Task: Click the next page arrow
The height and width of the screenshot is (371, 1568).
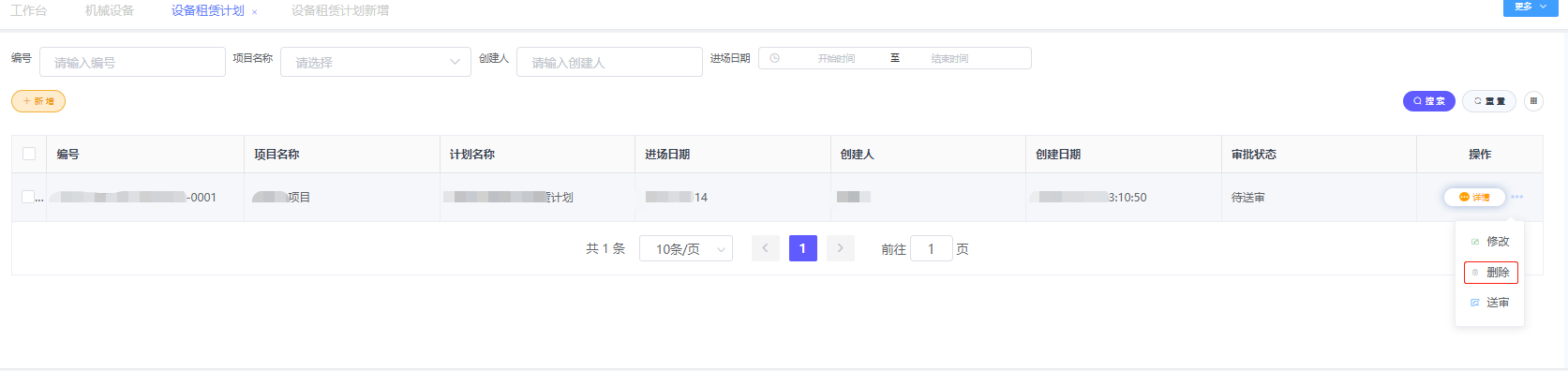Action: (x=841, y=248)
